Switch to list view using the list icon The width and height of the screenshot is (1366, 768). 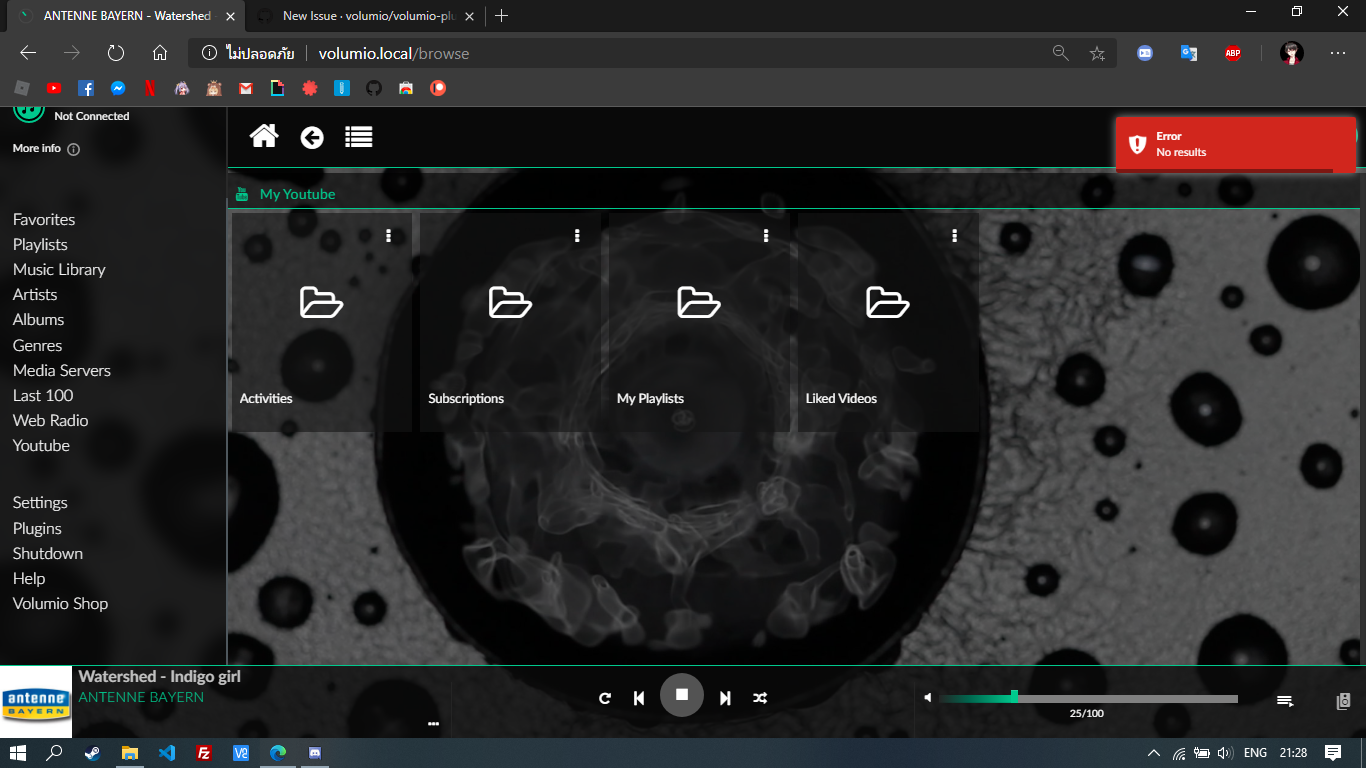pyautogui.click(x=359, y=137)
